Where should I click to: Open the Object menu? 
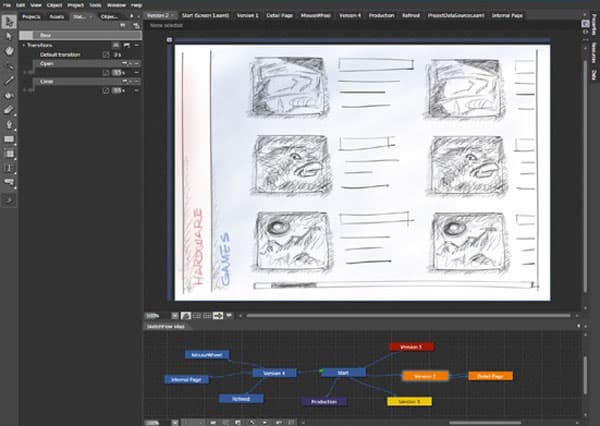point(54,5)
